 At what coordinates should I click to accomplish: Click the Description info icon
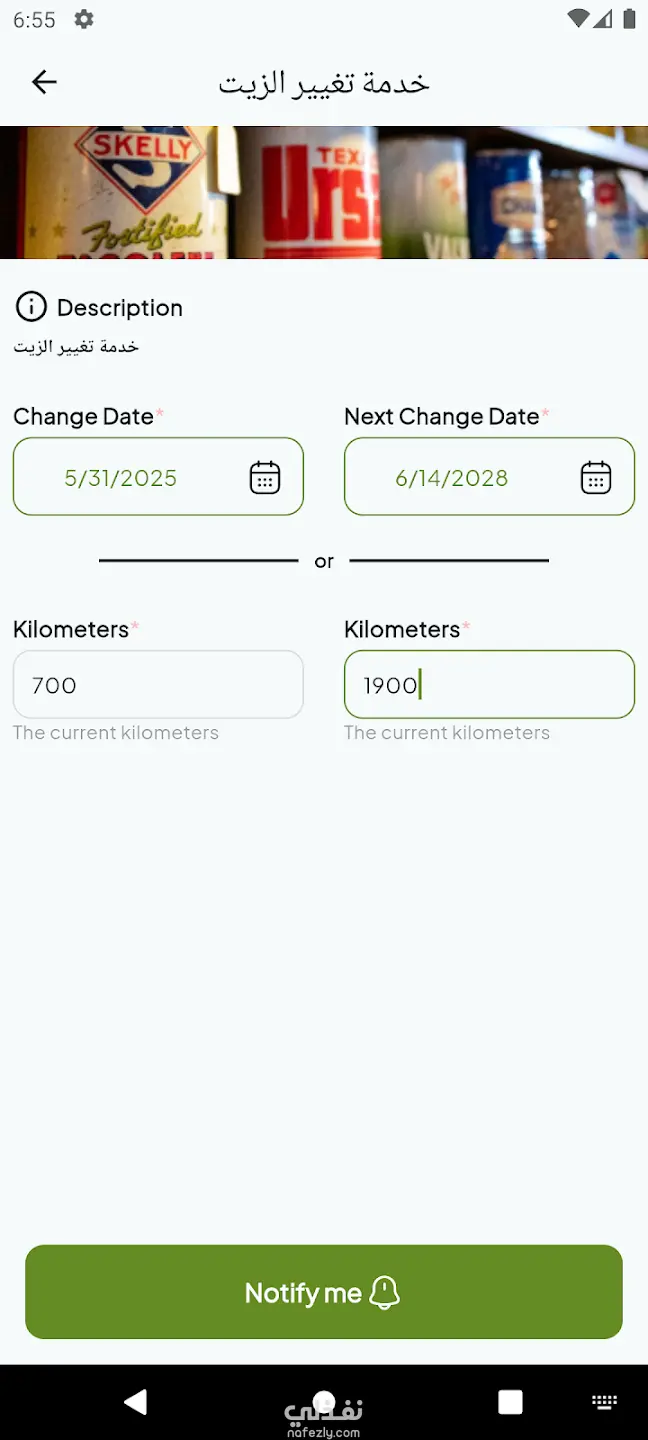tap(31, 307)
